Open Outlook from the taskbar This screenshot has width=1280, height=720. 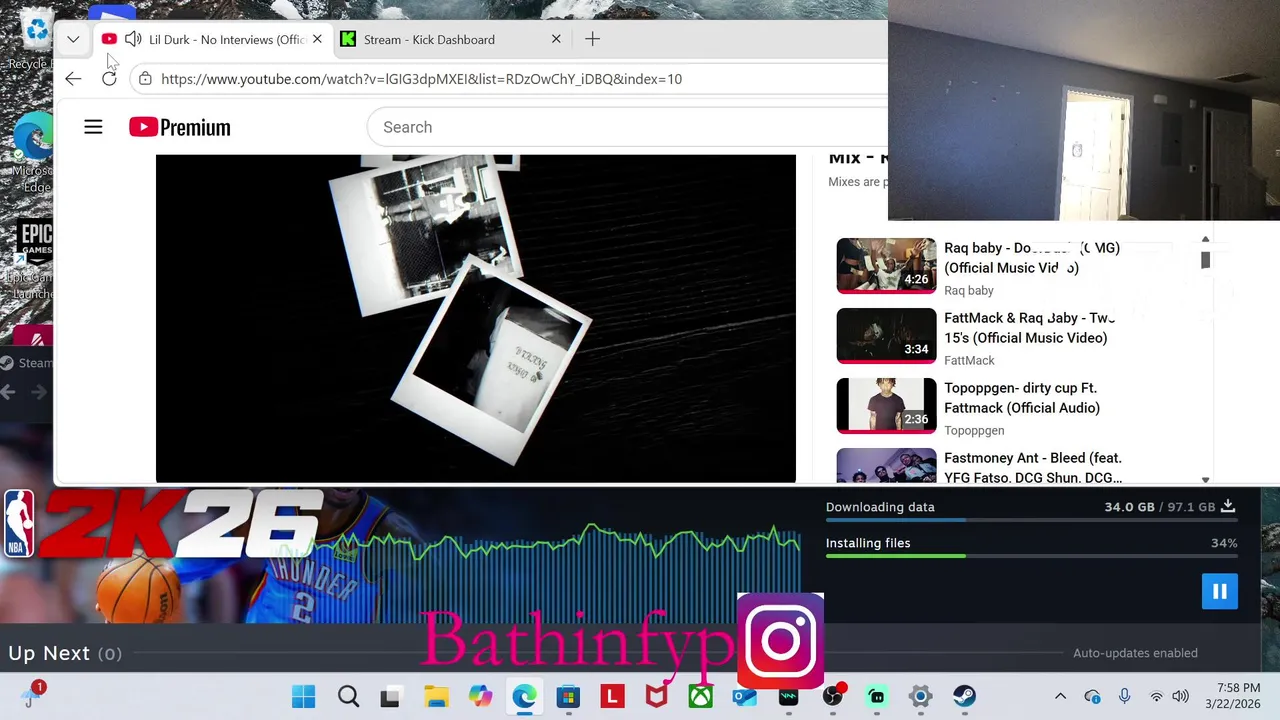click(x=744, y=696)
